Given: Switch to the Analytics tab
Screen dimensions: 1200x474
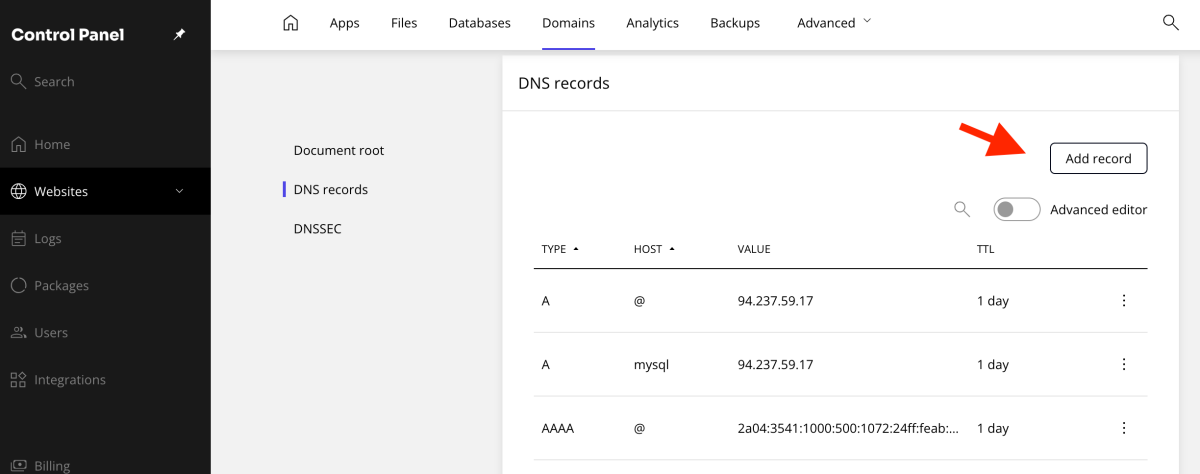Looking at the screenshot, I should coord(652,23).
